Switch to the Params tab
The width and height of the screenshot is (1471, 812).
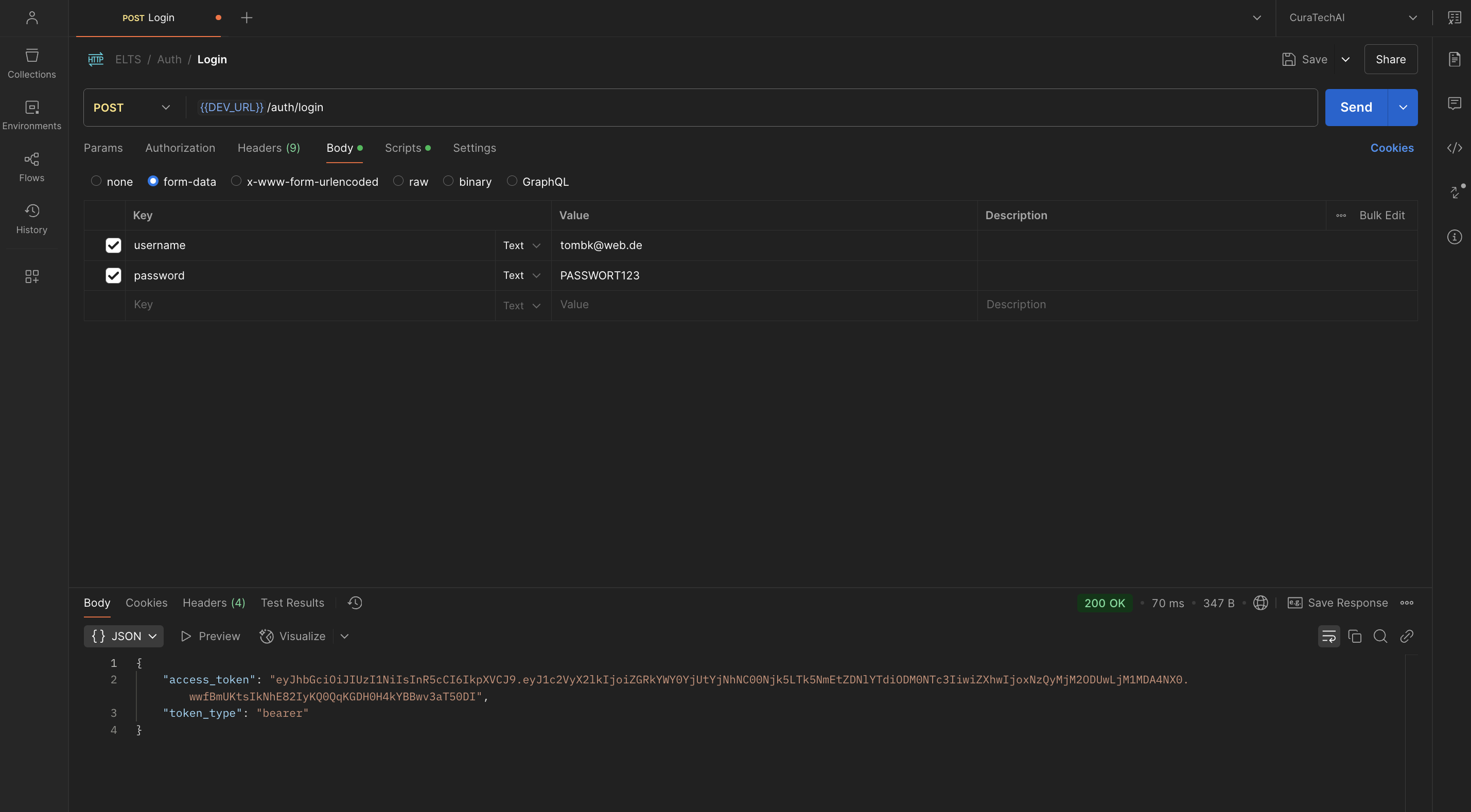tap(103, 148)
